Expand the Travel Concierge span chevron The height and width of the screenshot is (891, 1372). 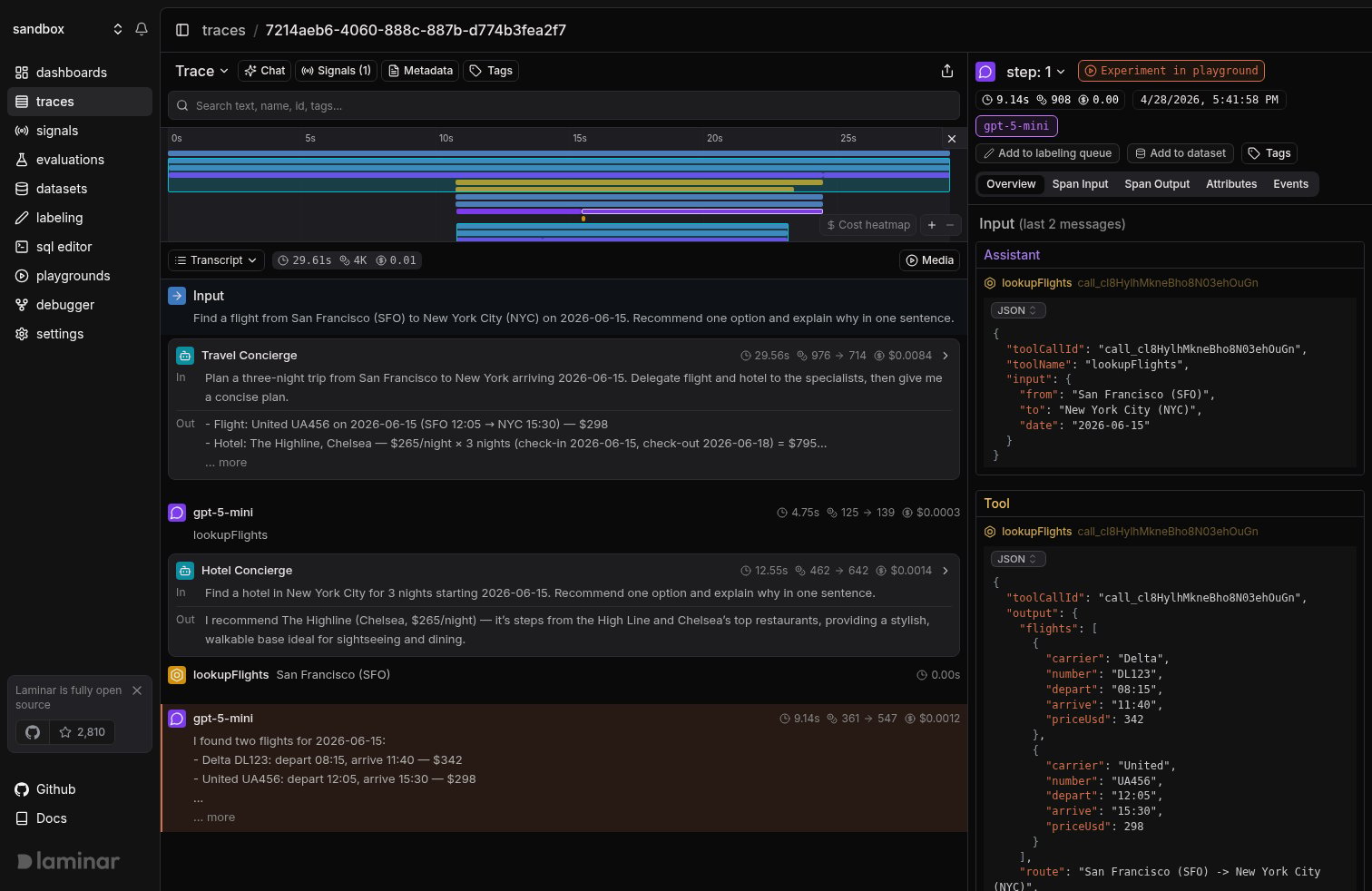(946, 356)
